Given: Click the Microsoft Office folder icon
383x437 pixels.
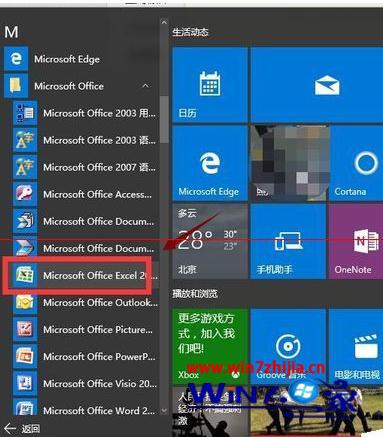Looking at the screenshot, I should tap(16, 86).
